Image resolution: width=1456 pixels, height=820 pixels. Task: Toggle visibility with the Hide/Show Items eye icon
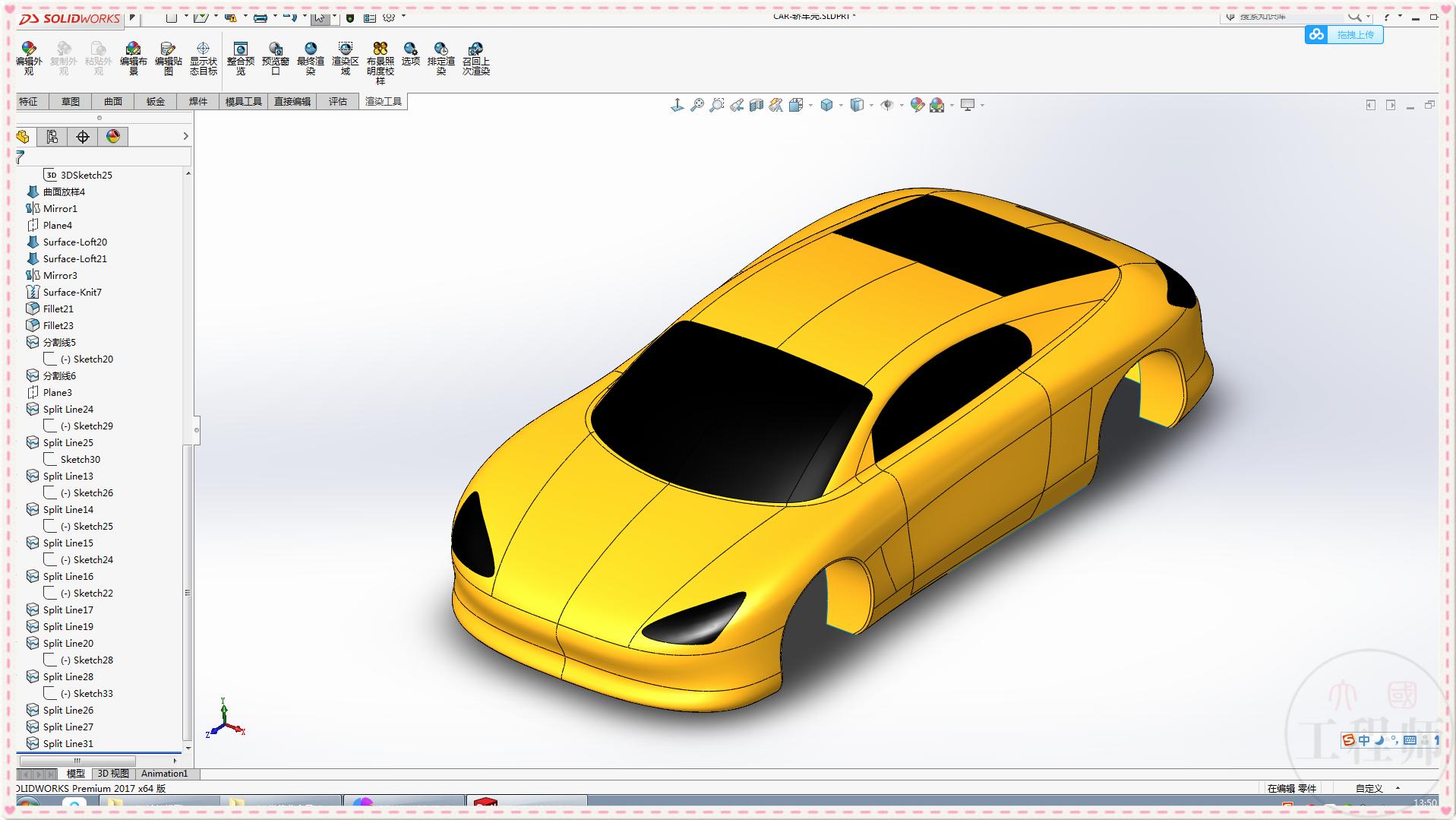pyautogui.click(x=887, y=104)
